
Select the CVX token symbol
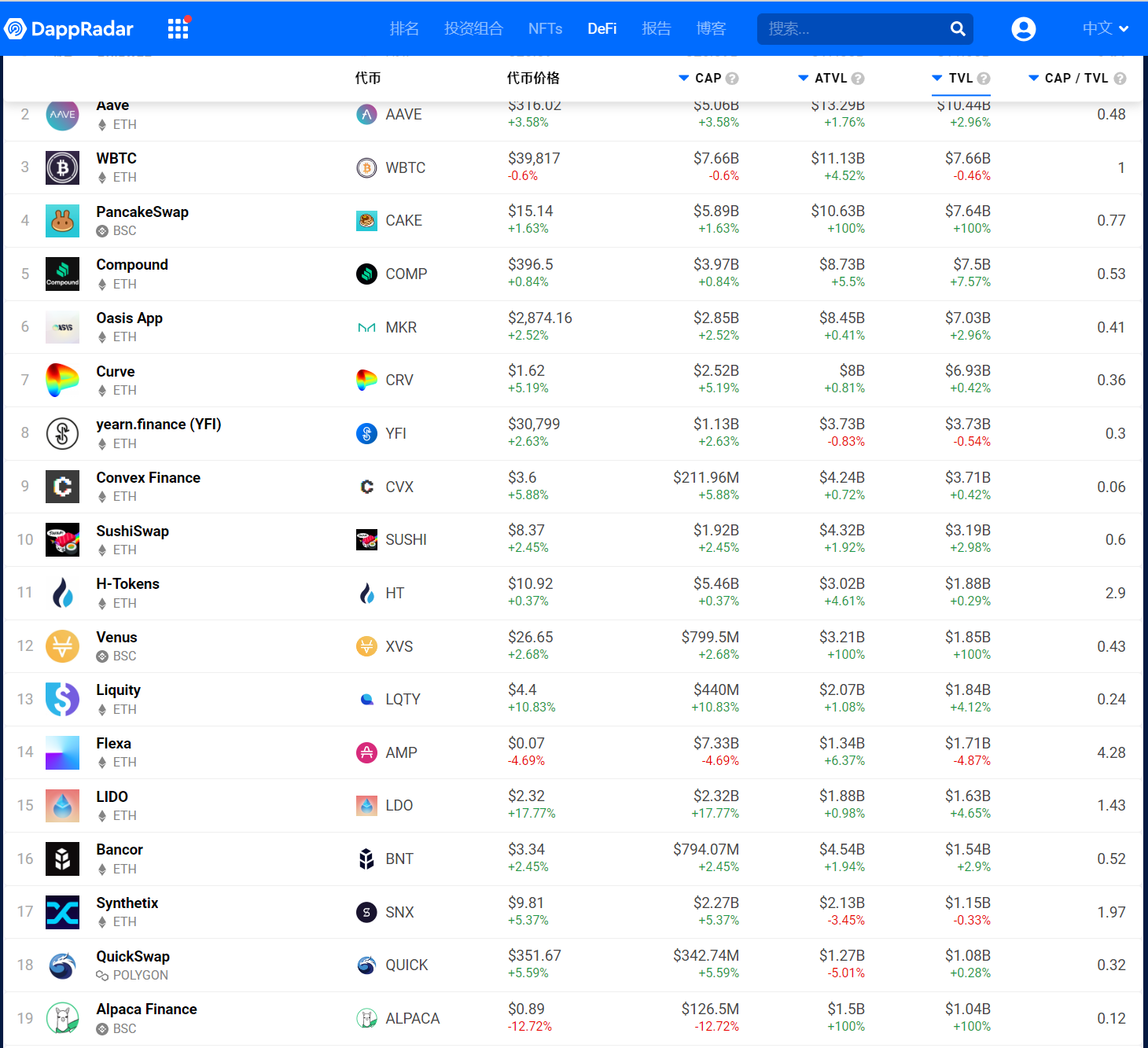tap(399, 487)
